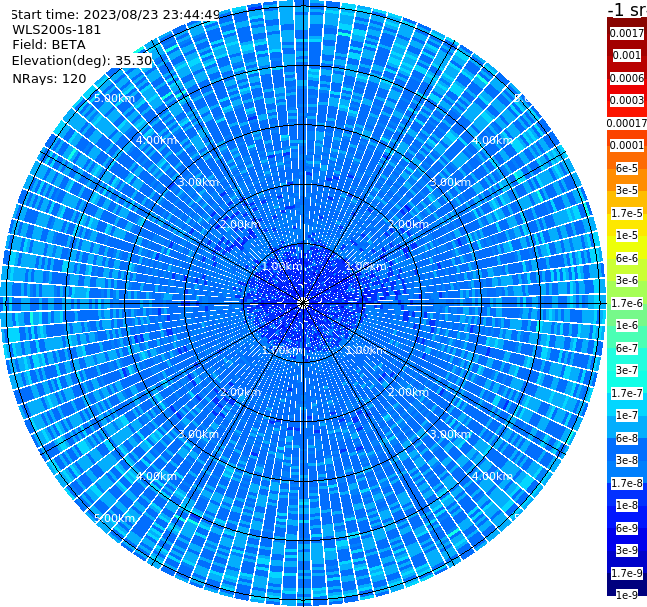The image size is (647, 607).
Task: Click the 5.00km range label in lower-left quadrant
Action: pyautogui.click(x=114, y=518)
